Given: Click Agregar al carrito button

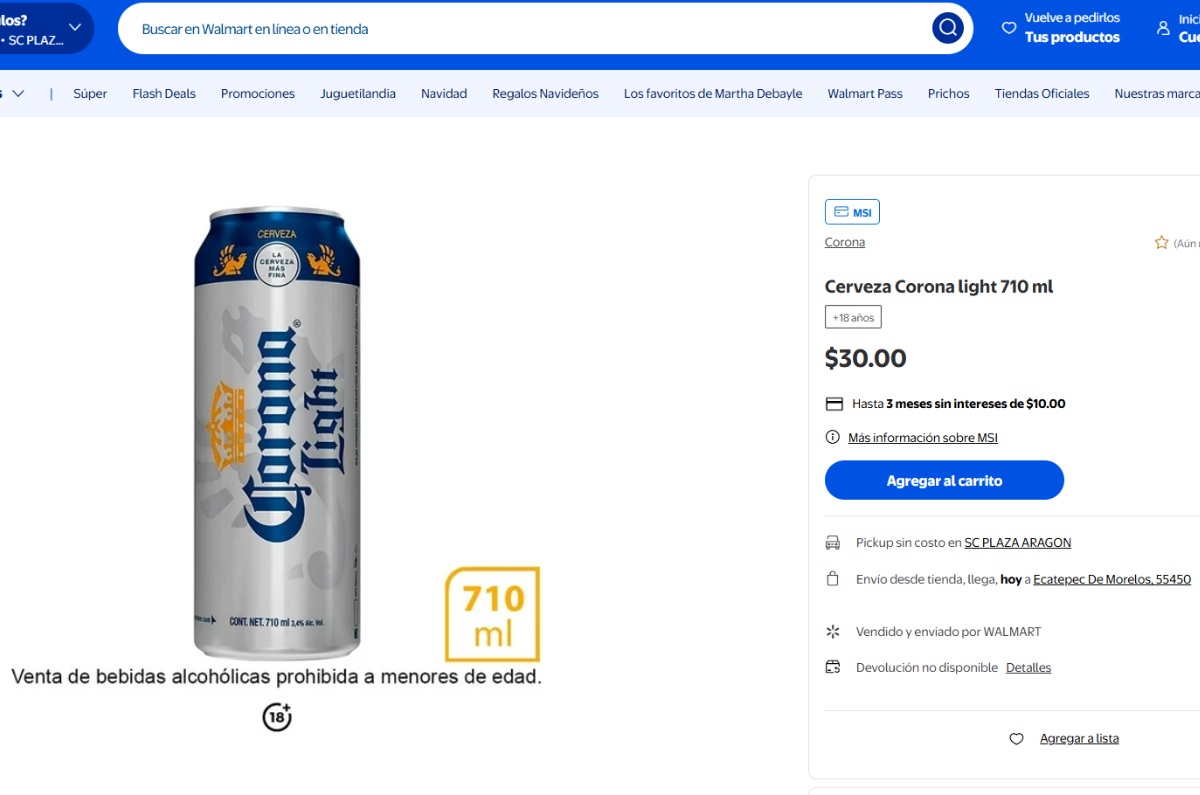Looking at the screenshot, I should 944,480.
